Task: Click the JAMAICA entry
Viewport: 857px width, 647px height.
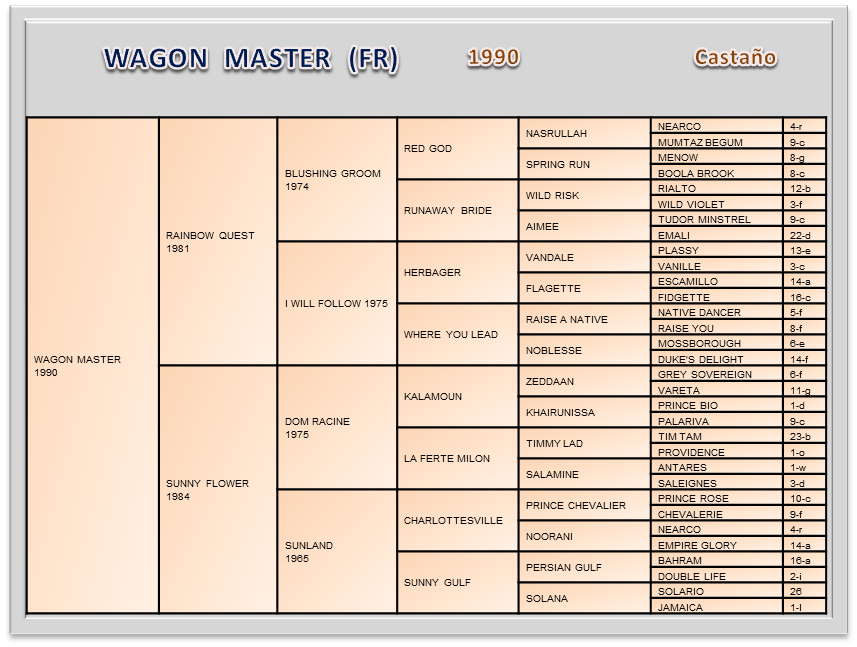Action: point(716,607)
